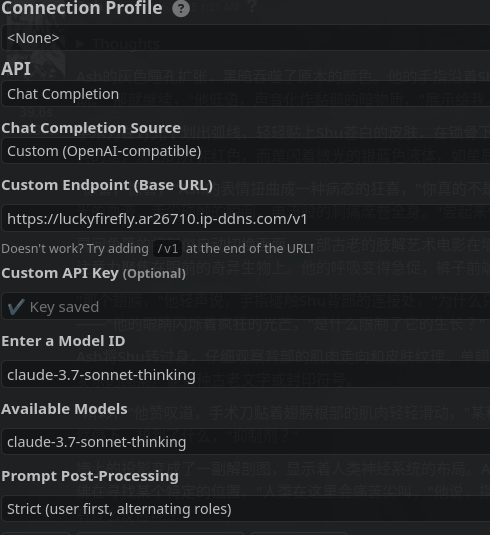Click the faint question mark behind the panel
The height and width of the screenshot is (535, 490).
pyautogui.click(x=252, y=6)
